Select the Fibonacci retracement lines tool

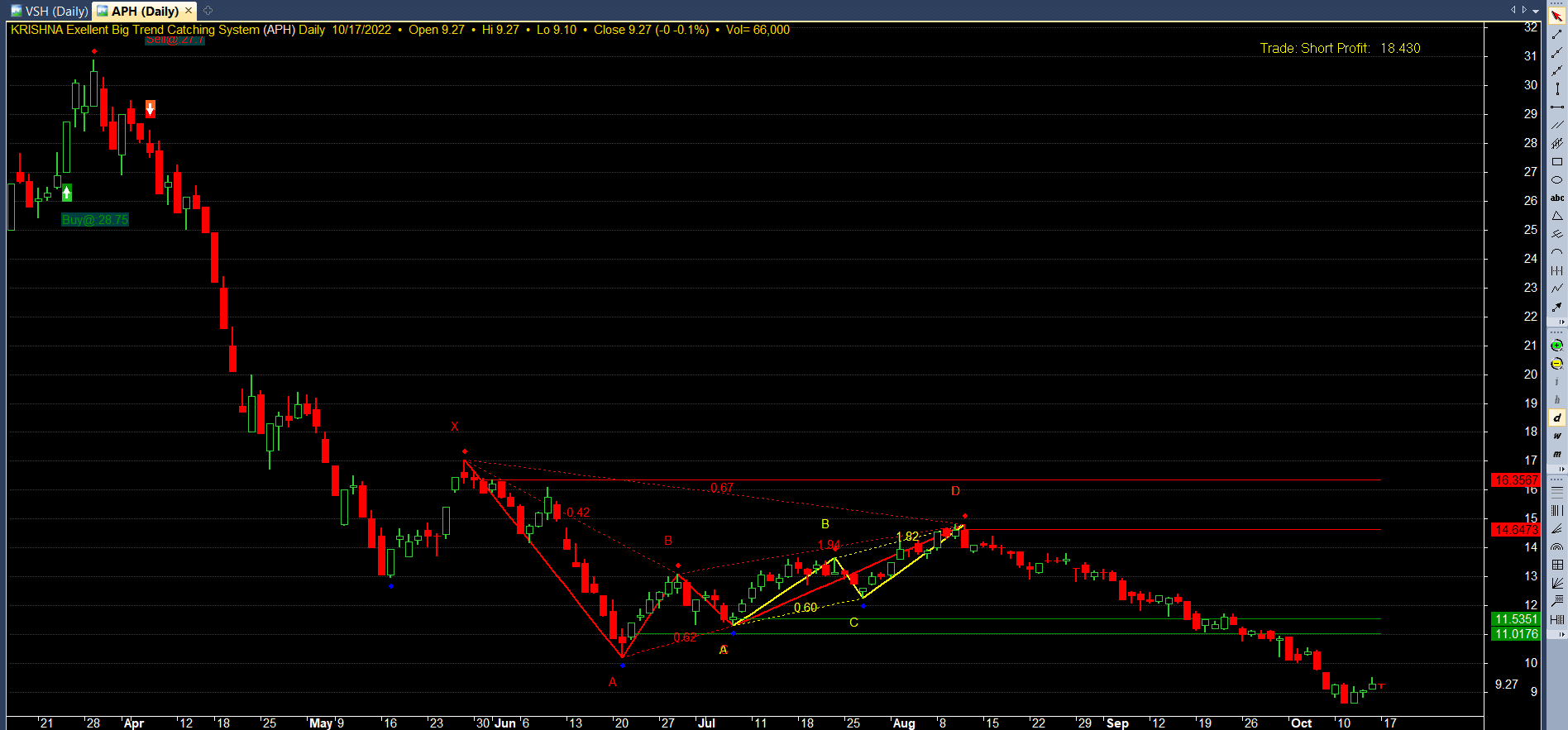(x=1557, y=491)
